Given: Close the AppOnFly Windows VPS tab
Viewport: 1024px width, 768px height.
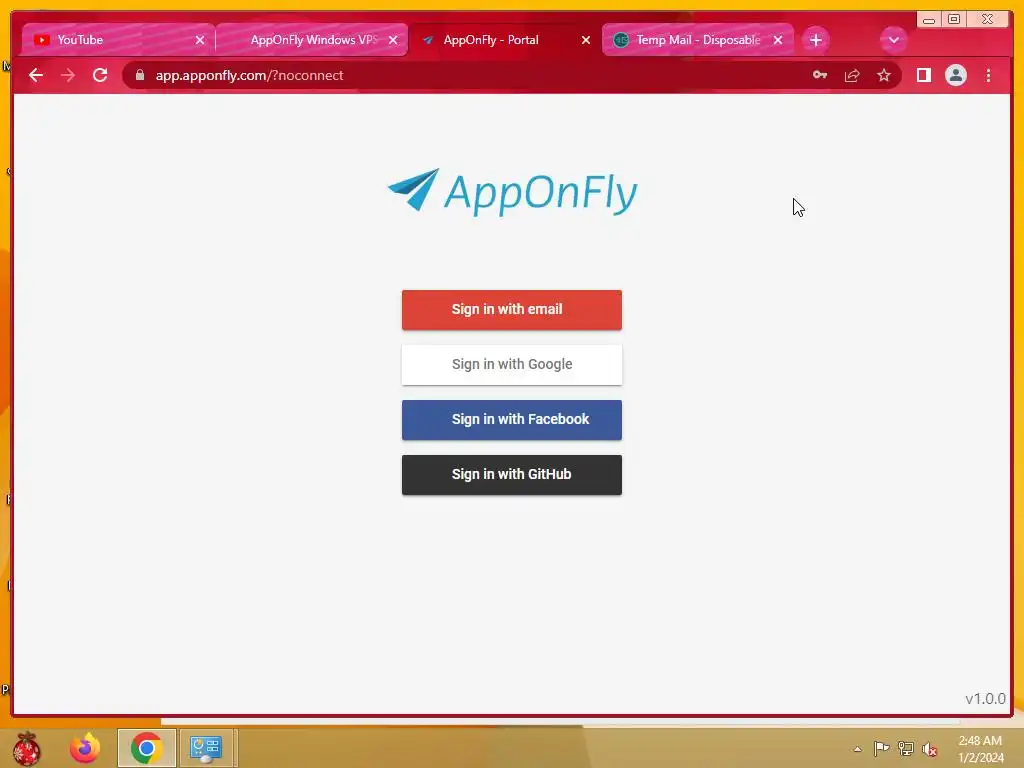Looking at the screenshot, I should click(393, 40).
